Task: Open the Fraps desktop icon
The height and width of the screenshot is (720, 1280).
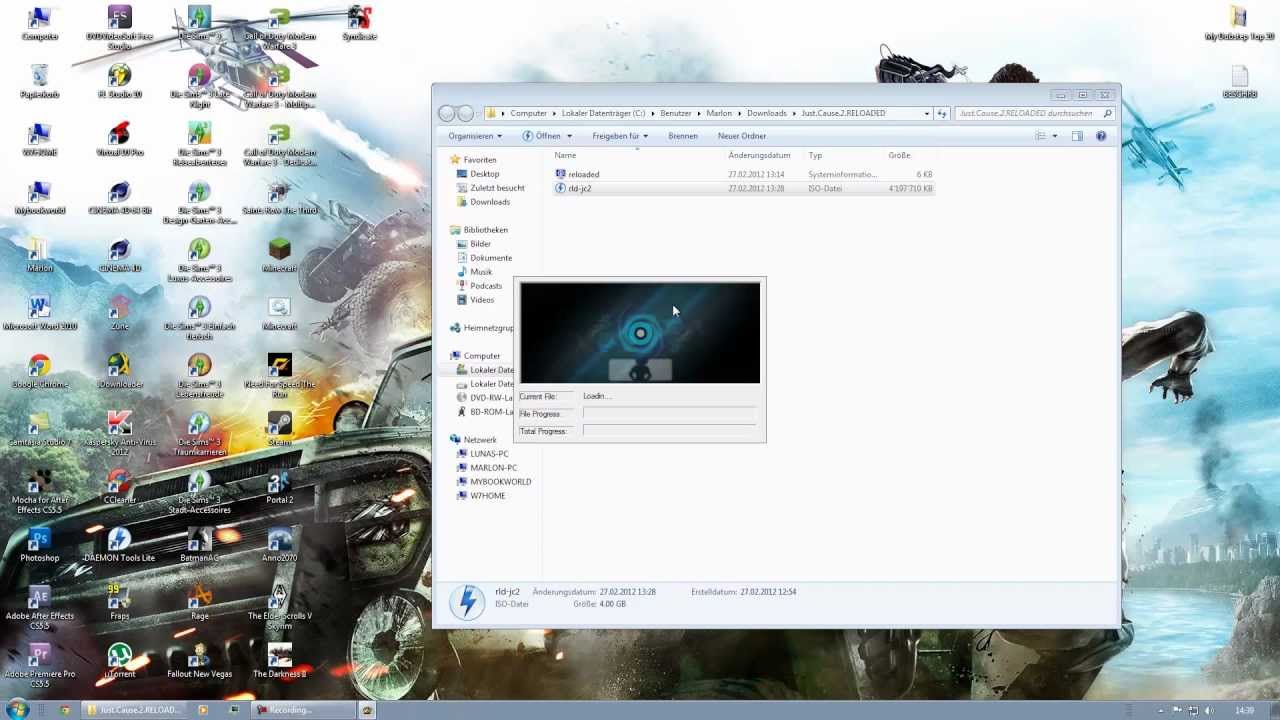Action: pyautogui.click(x=119, y=603)
